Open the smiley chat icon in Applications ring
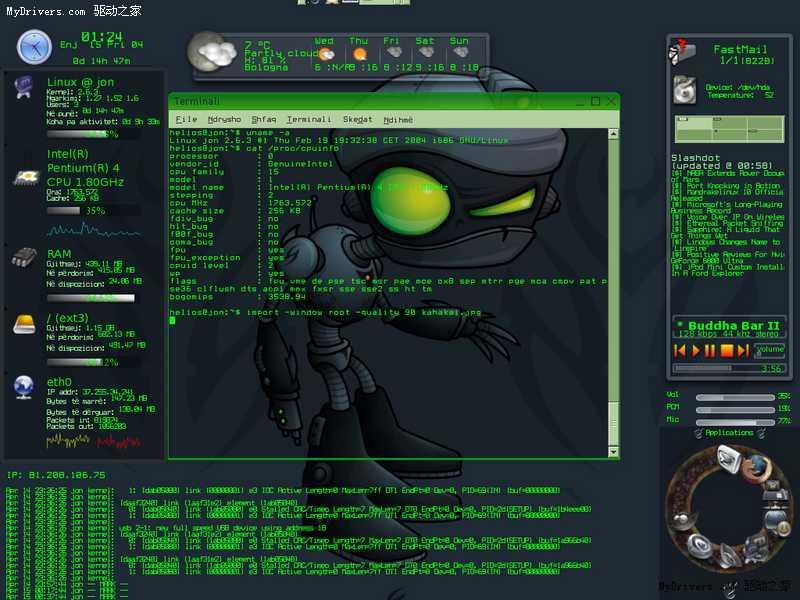This screenshot has height=600, width=800. tap(776, 523)
